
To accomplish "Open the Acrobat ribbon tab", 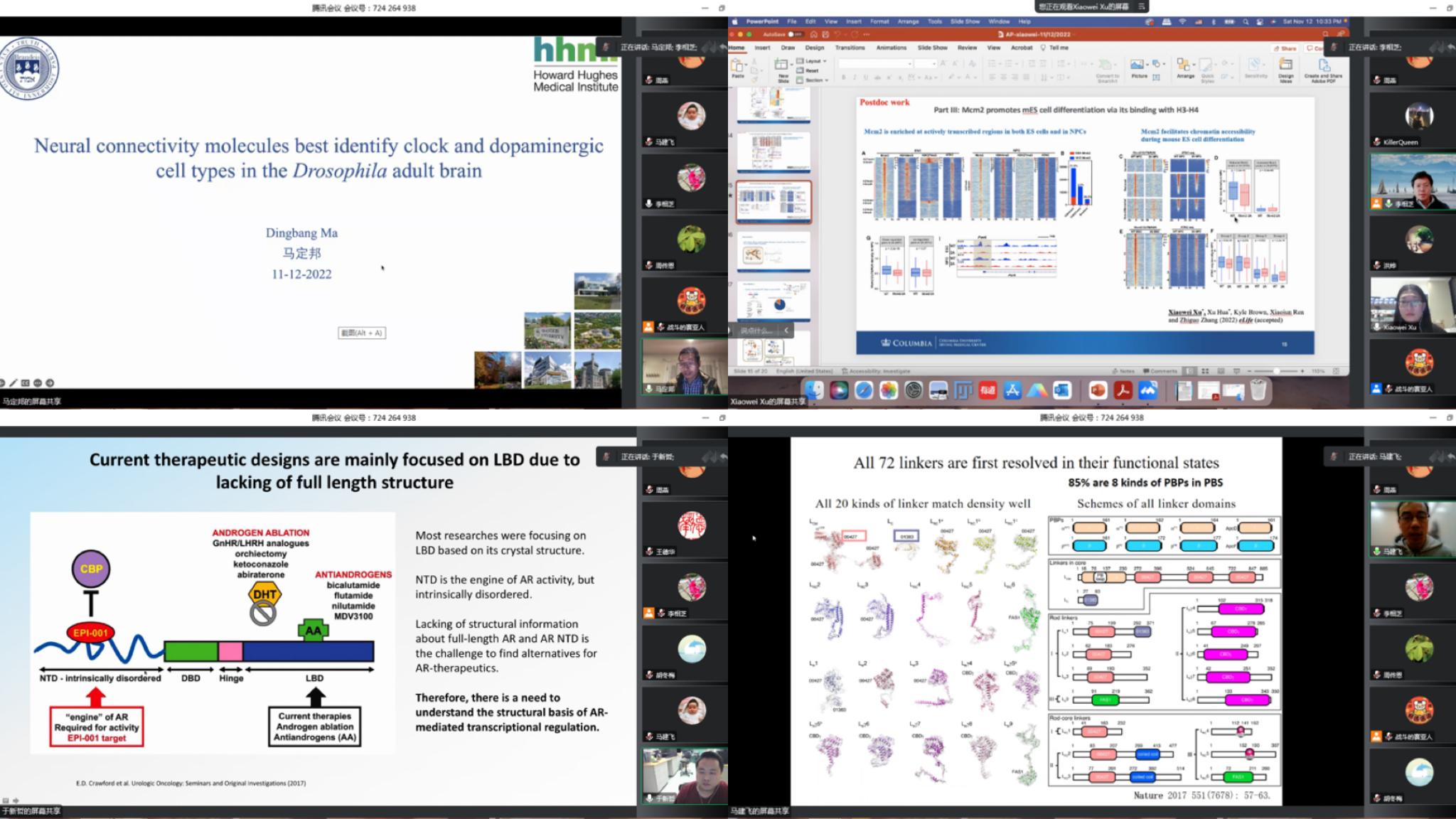I will click(1022, 48).
